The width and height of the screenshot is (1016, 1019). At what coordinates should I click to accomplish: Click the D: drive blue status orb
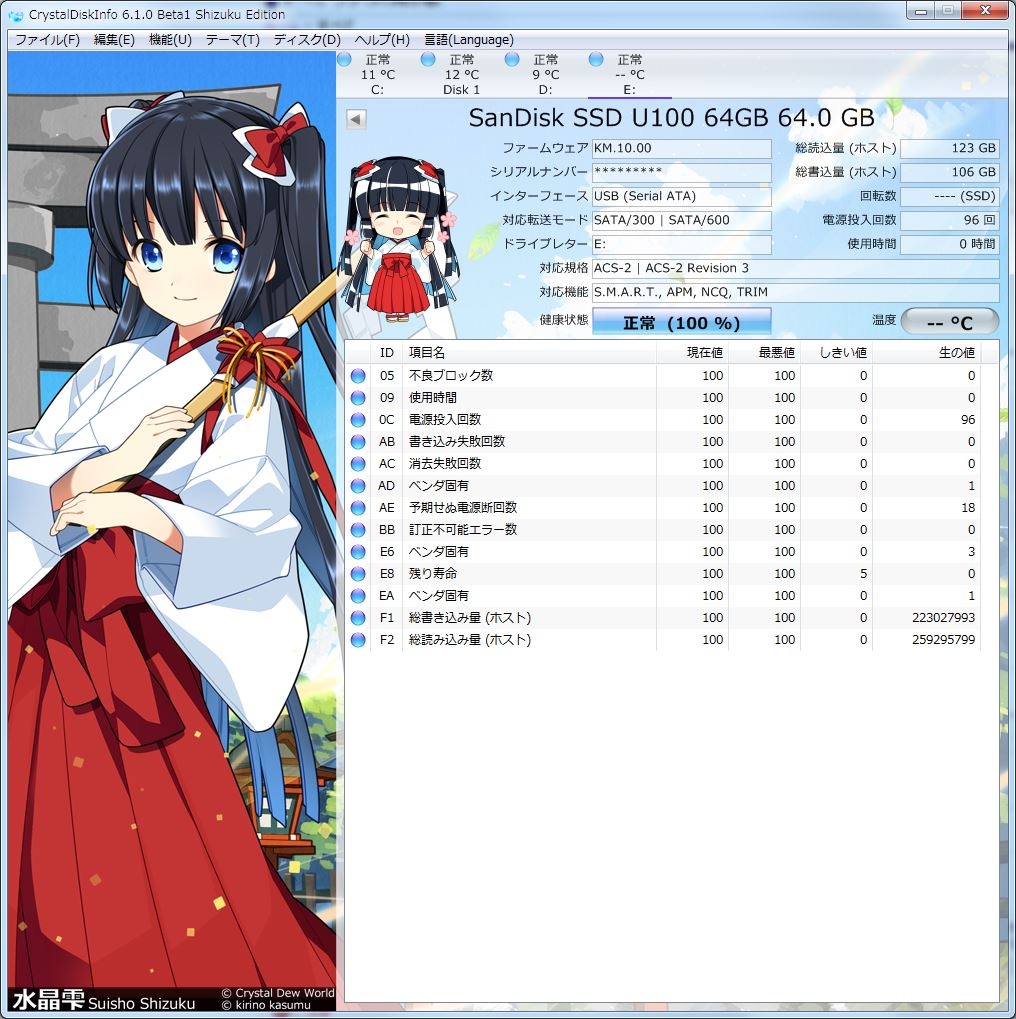pyautogui.click(x=512, y=60)
